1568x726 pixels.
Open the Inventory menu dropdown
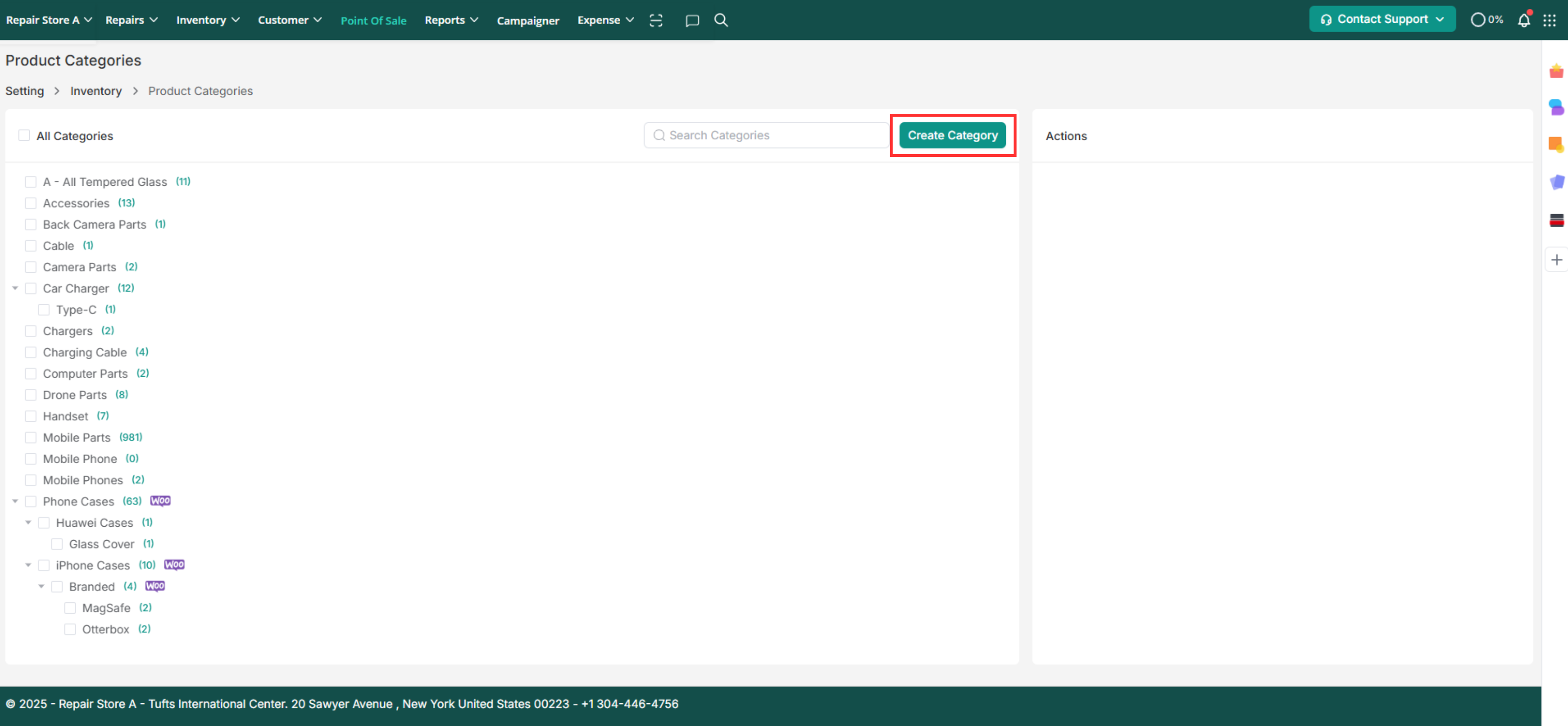[208, 20]
